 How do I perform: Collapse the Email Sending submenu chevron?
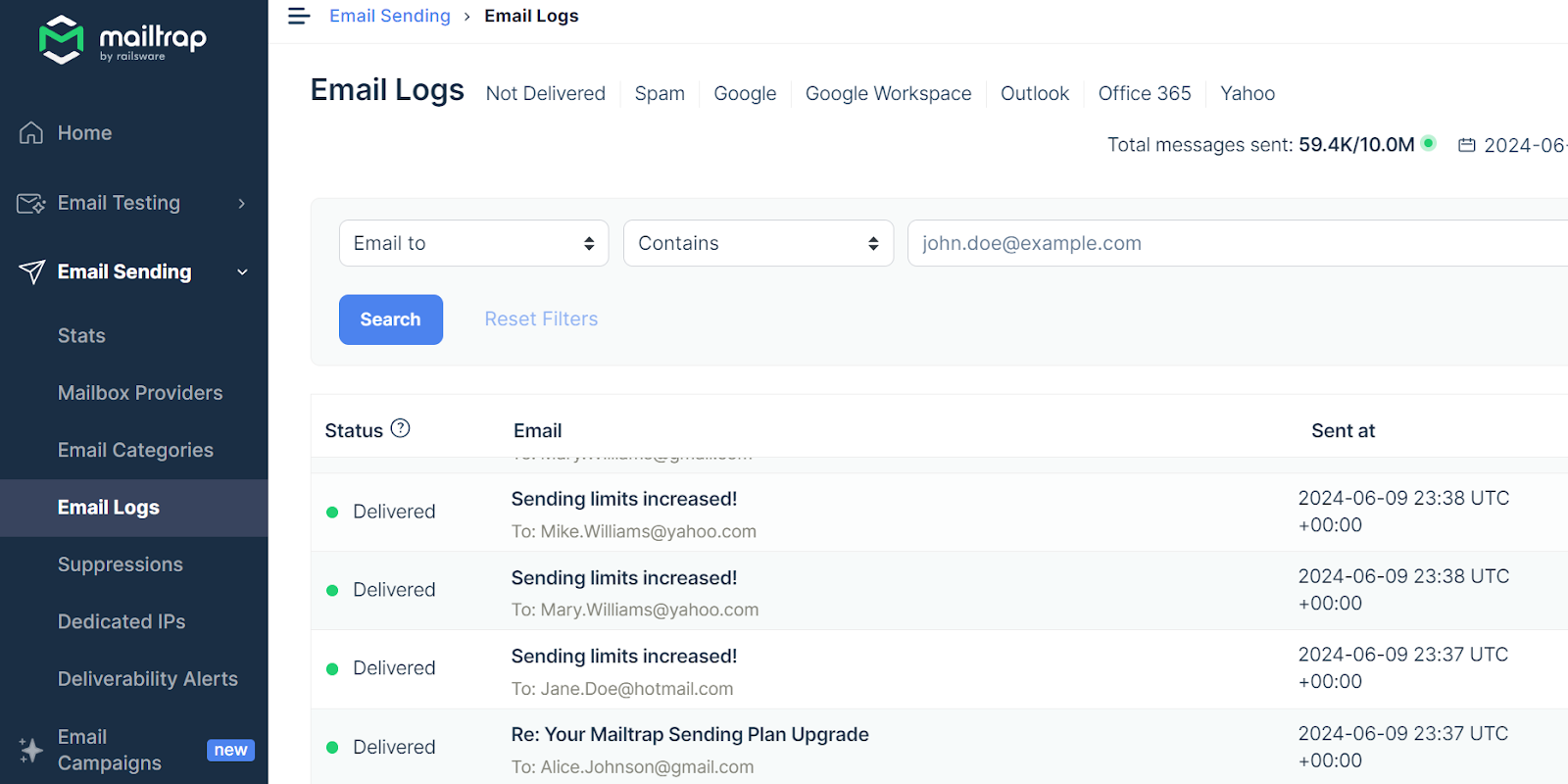(x=242, y=271)
